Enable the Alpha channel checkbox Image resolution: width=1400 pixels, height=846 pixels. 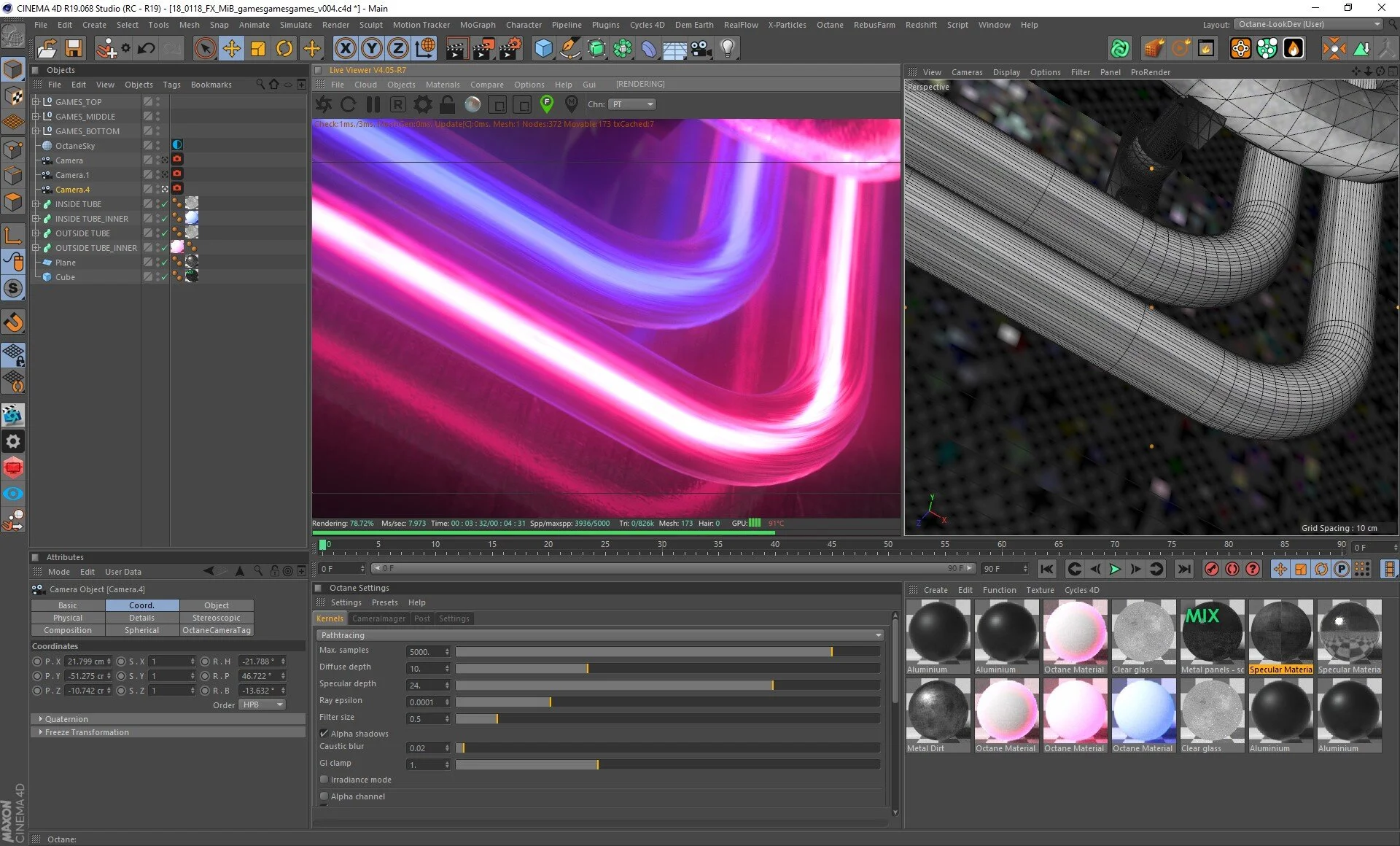pos(324,796)
